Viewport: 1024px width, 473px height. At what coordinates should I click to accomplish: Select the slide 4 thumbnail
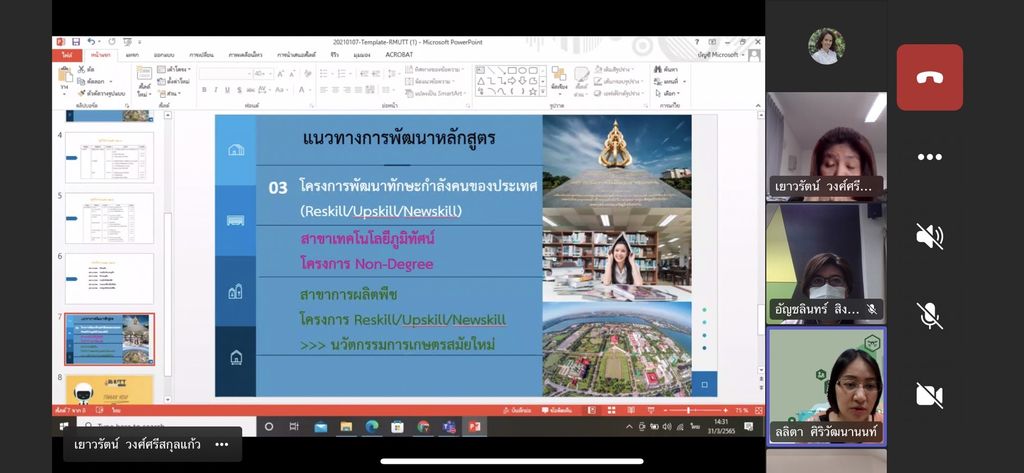click(x=109, y=157)
